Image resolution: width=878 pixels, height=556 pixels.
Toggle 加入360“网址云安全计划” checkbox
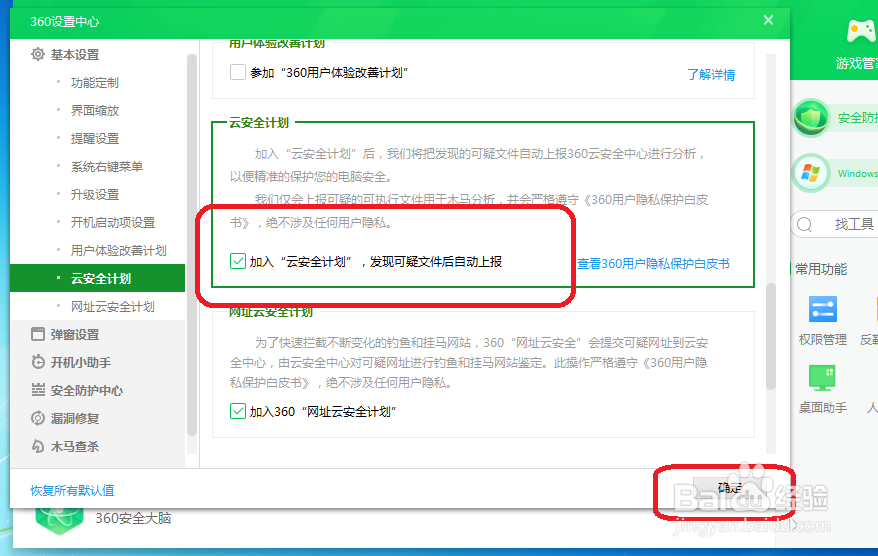click(x=237, y=411)
